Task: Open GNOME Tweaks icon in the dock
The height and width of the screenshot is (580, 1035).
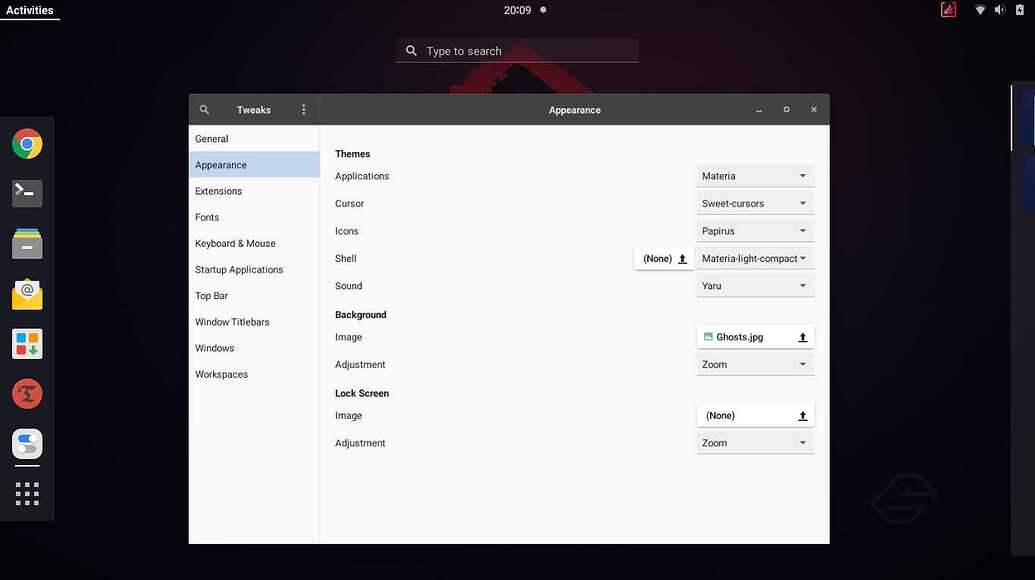Action: (x=27, y=444)
